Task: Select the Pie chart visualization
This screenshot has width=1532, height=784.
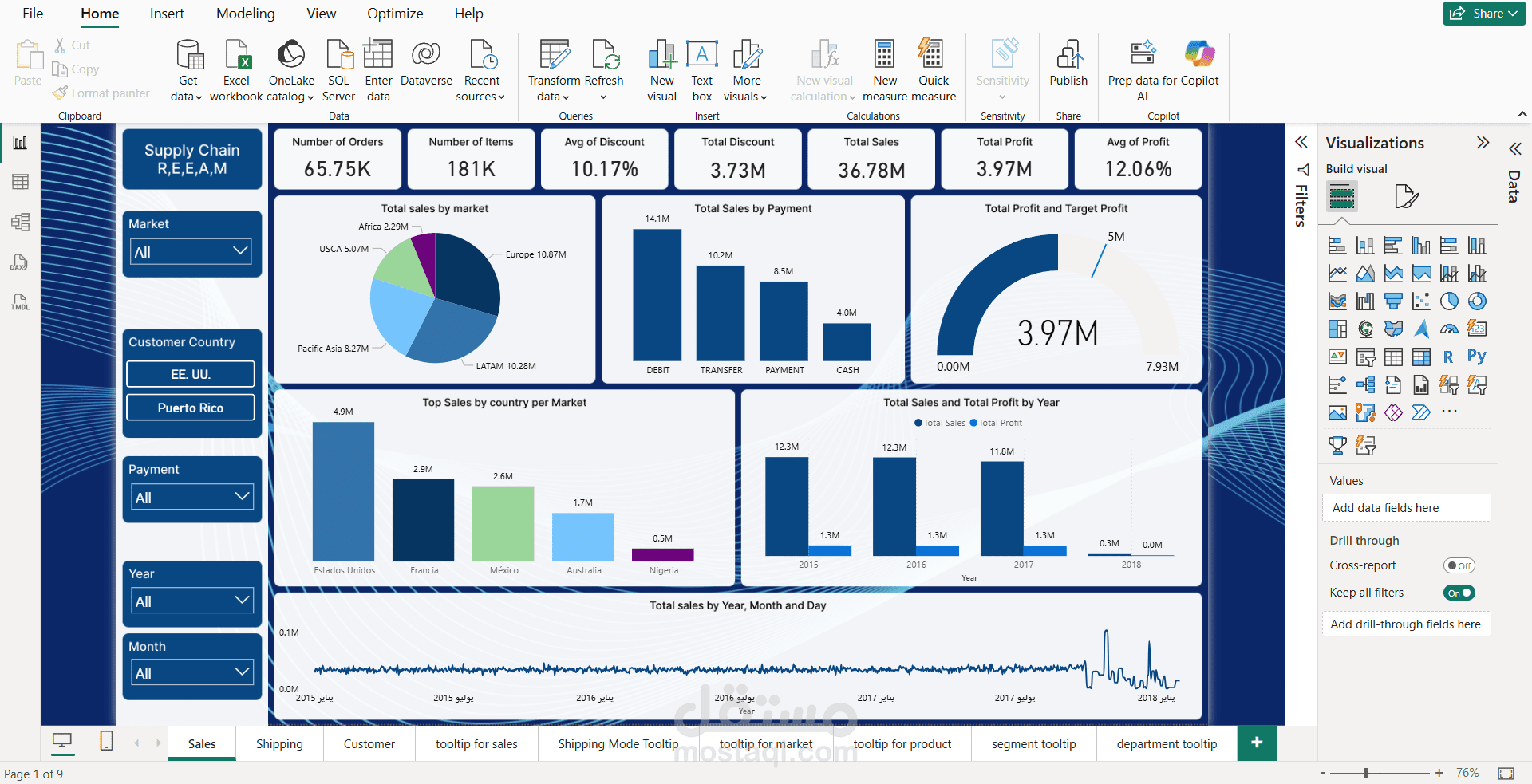Action: coord(1449,301)
